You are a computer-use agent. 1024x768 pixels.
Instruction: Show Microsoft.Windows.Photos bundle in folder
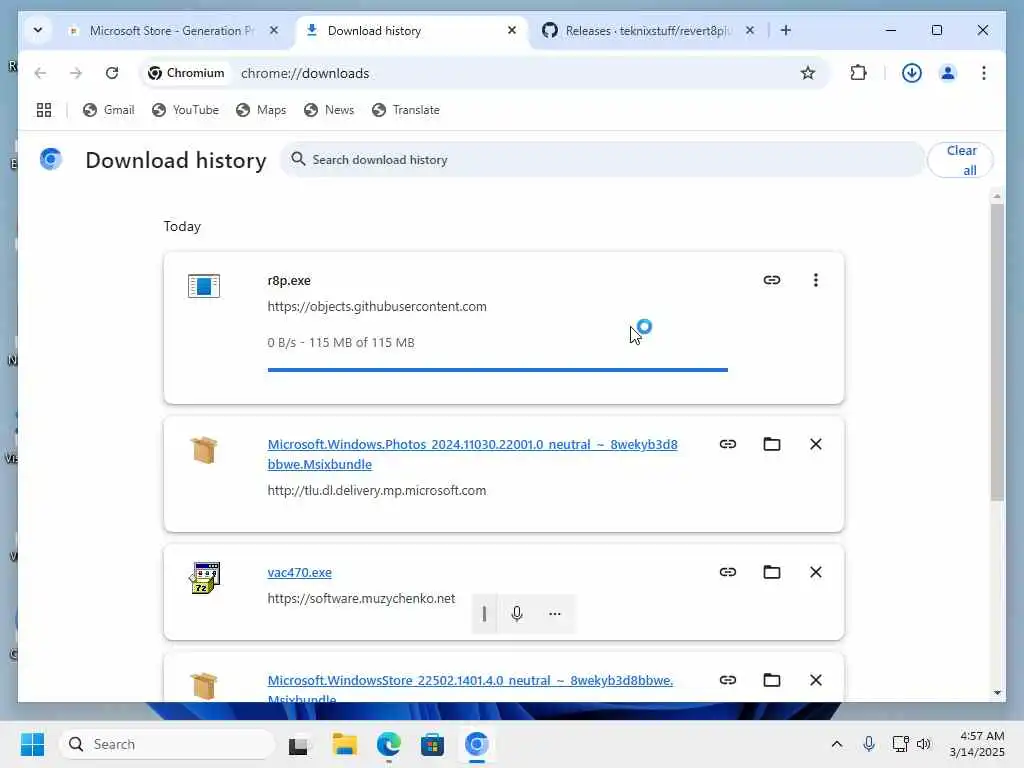click(771, 444)
